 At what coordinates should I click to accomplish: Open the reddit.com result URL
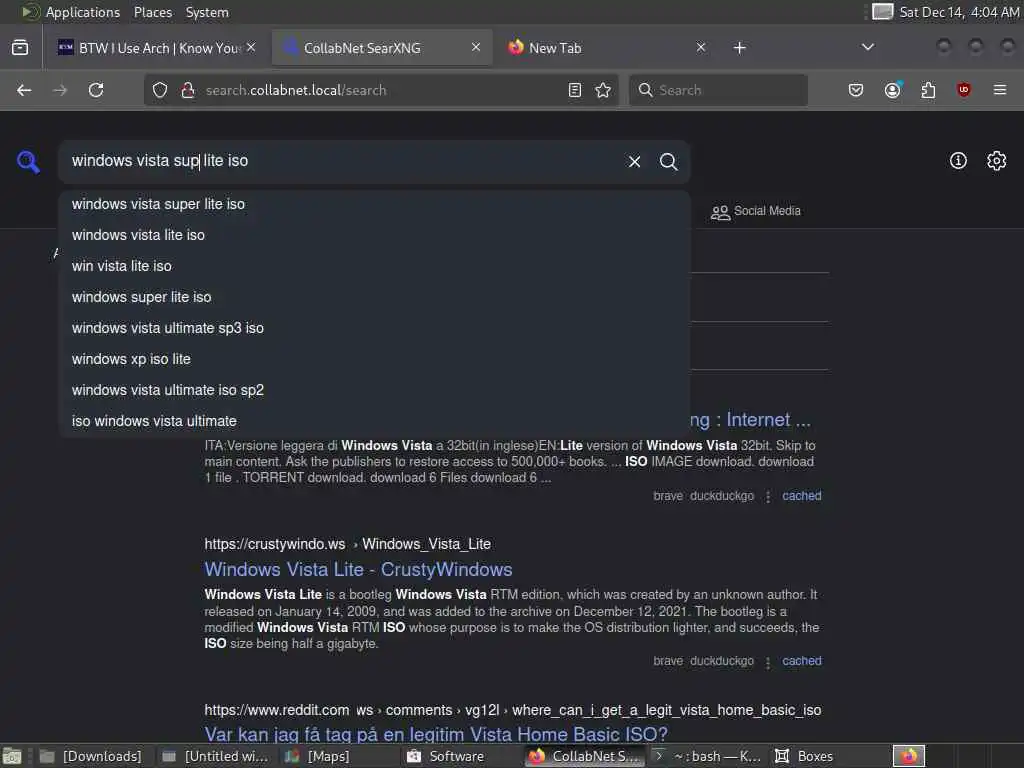tap(513, 710)
